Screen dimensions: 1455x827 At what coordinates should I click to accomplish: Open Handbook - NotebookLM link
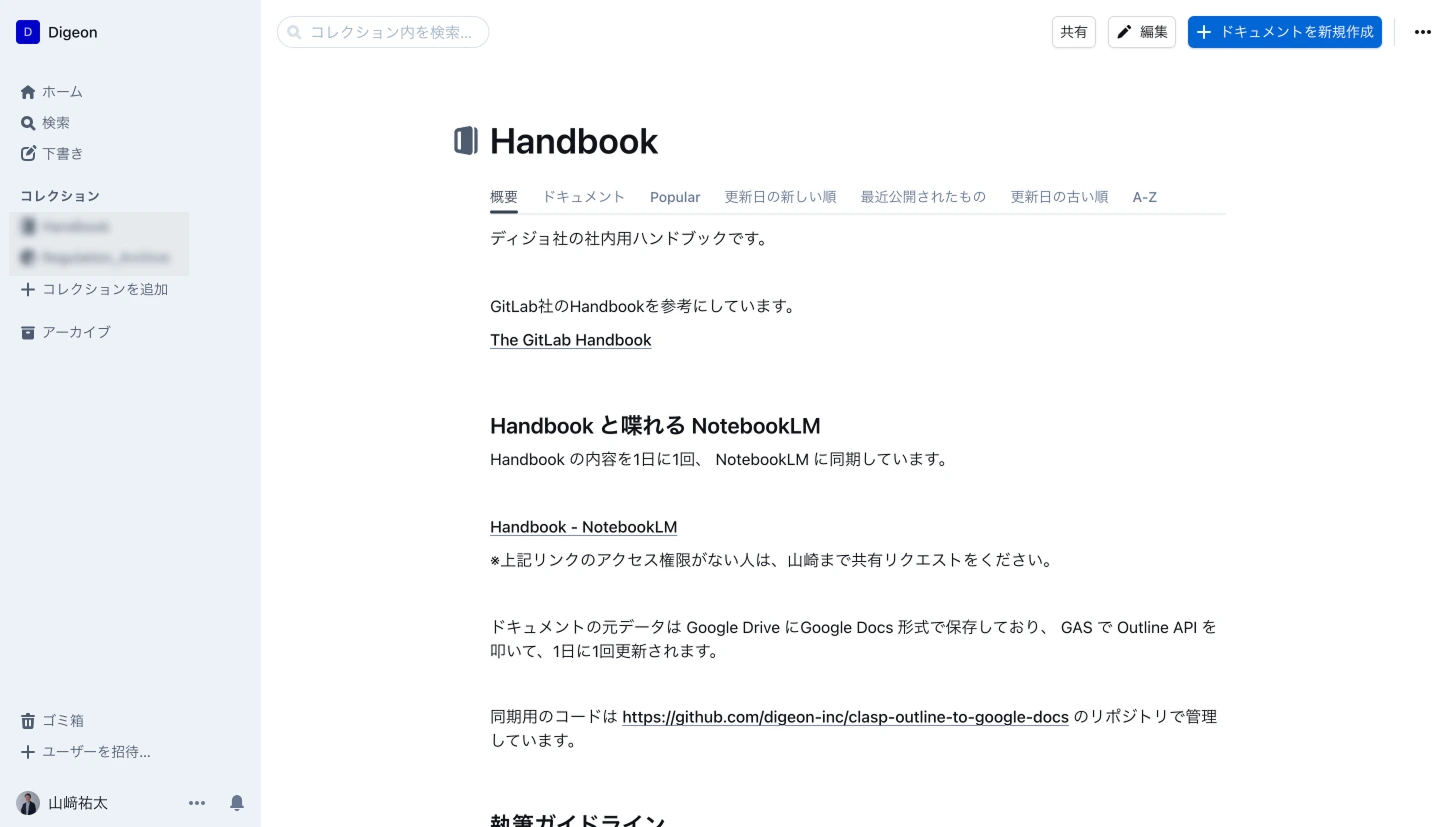pos(584,527)
